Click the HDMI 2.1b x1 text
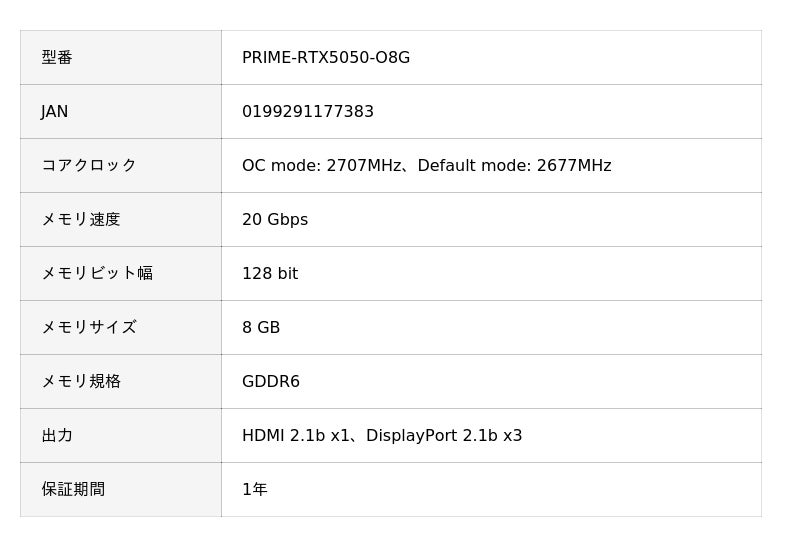Viewport: 800px width, 547px height. 295,436
